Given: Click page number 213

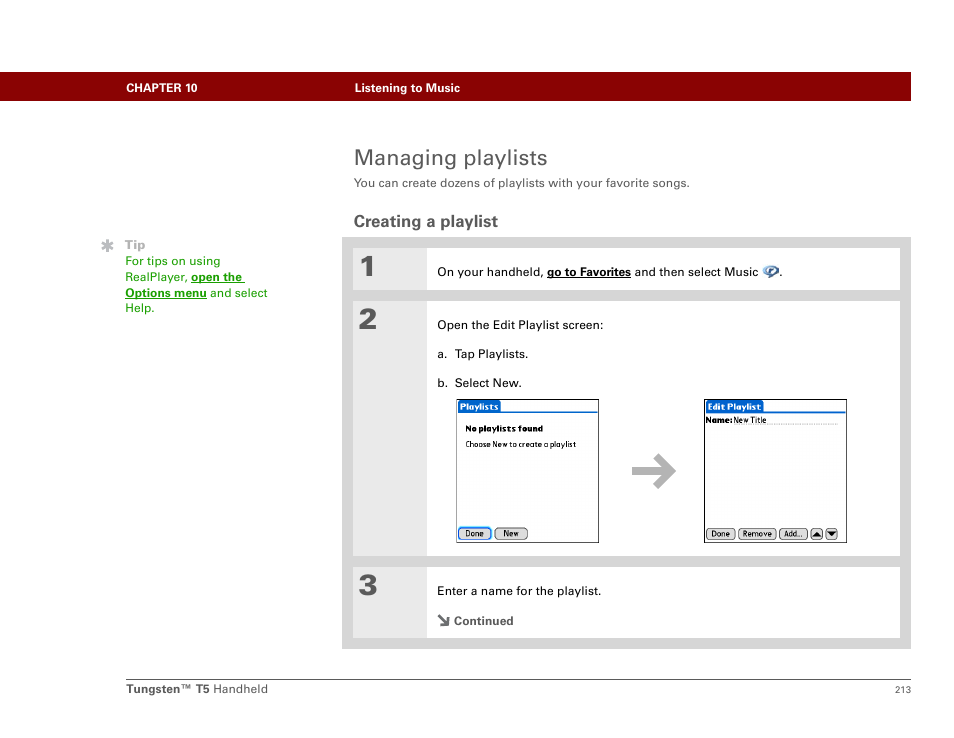Looking at the screenshot, I should (903, 689).
